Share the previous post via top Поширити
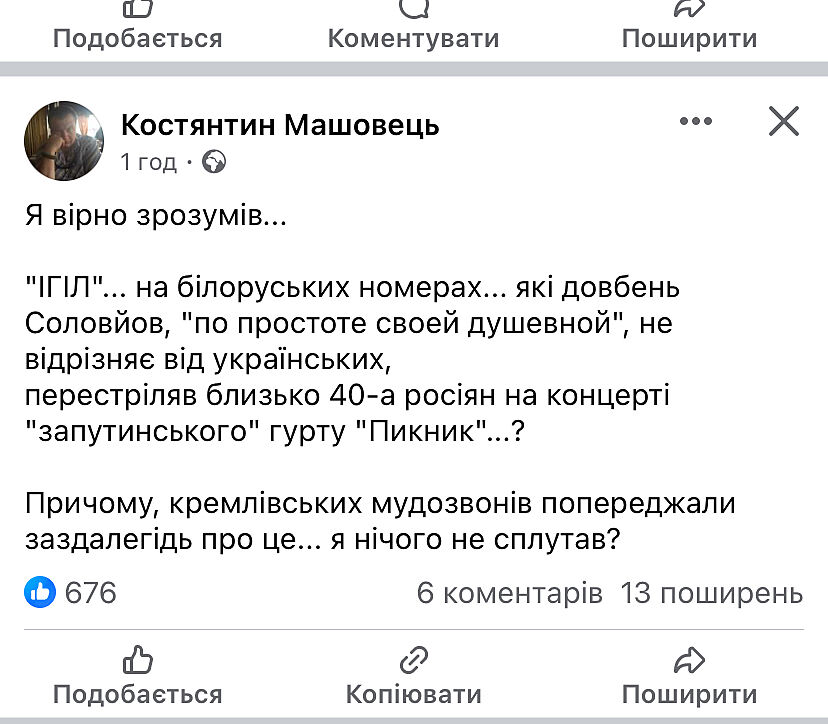This screenshot has width=828, height=724. [689, 38]
